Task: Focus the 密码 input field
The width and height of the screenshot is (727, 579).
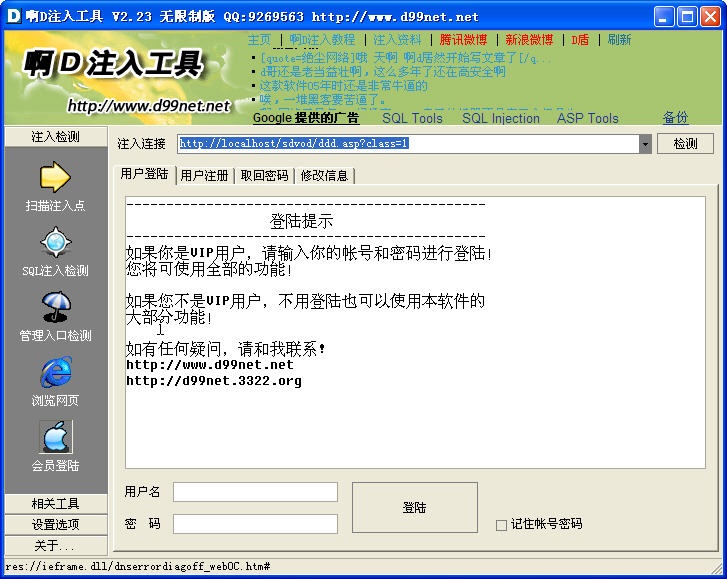Action: (x=255, y=524)
